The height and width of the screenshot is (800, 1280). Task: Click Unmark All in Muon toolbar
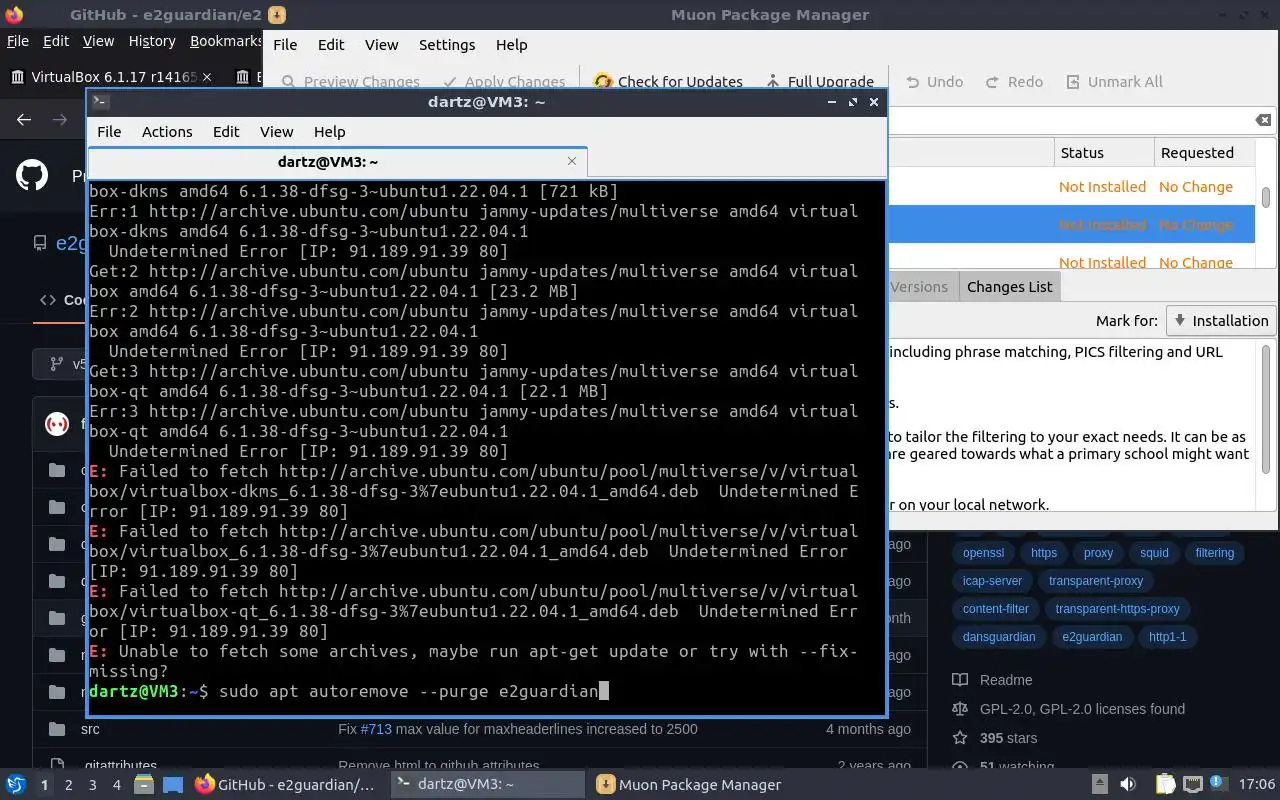(x=1114, y=82)
